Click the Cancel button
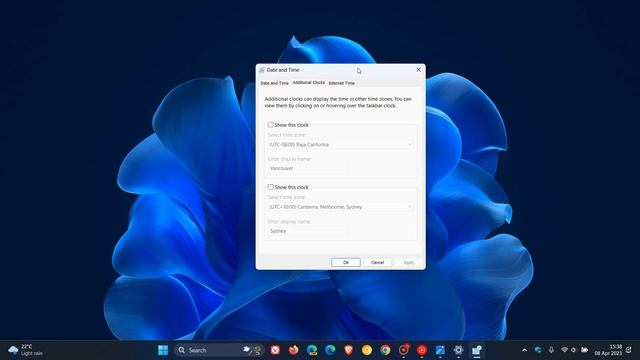 pyautogui.click(x=378, y=262)
